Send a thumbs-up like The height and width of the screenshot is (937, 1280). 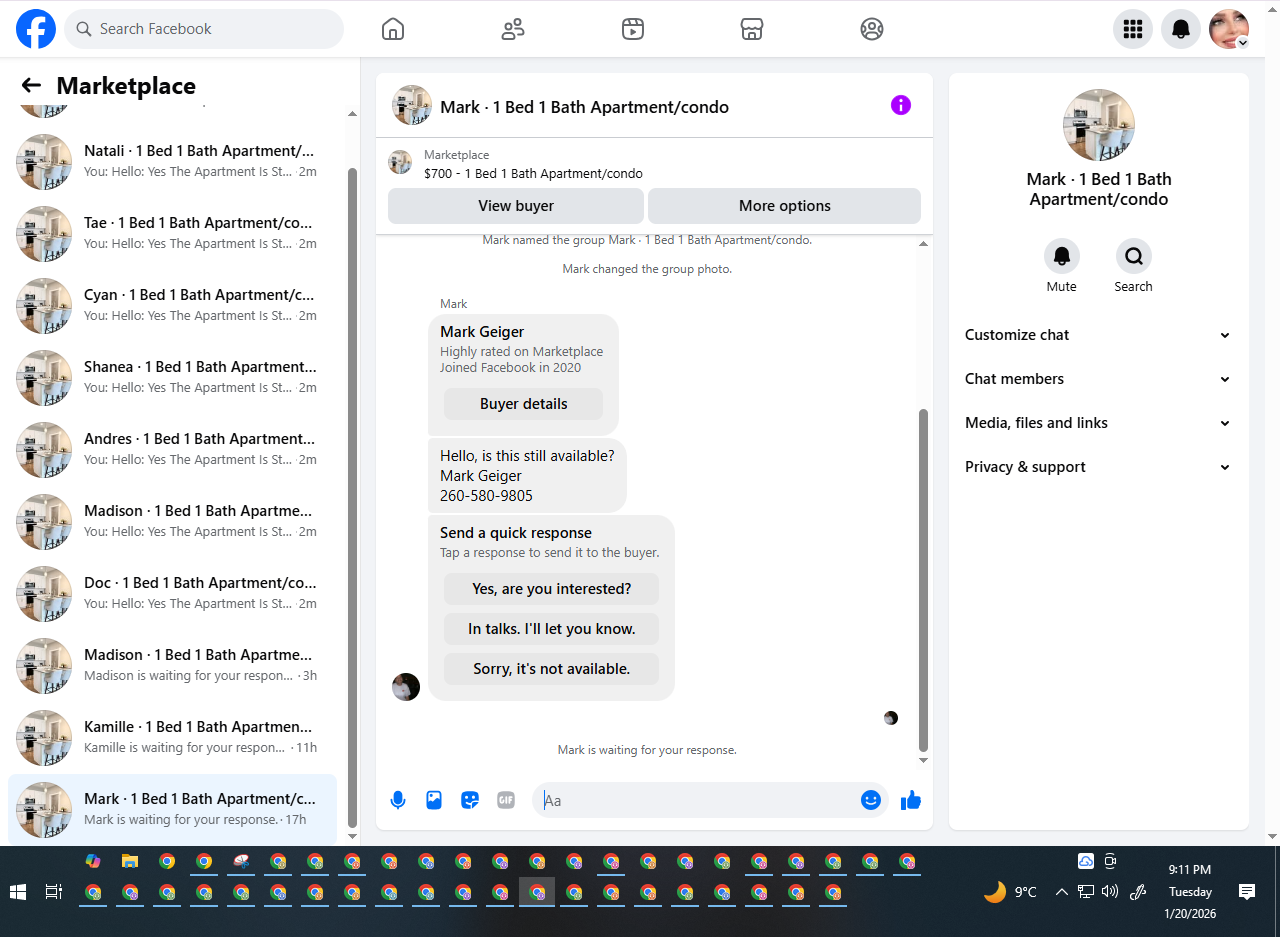coord(911,800)
